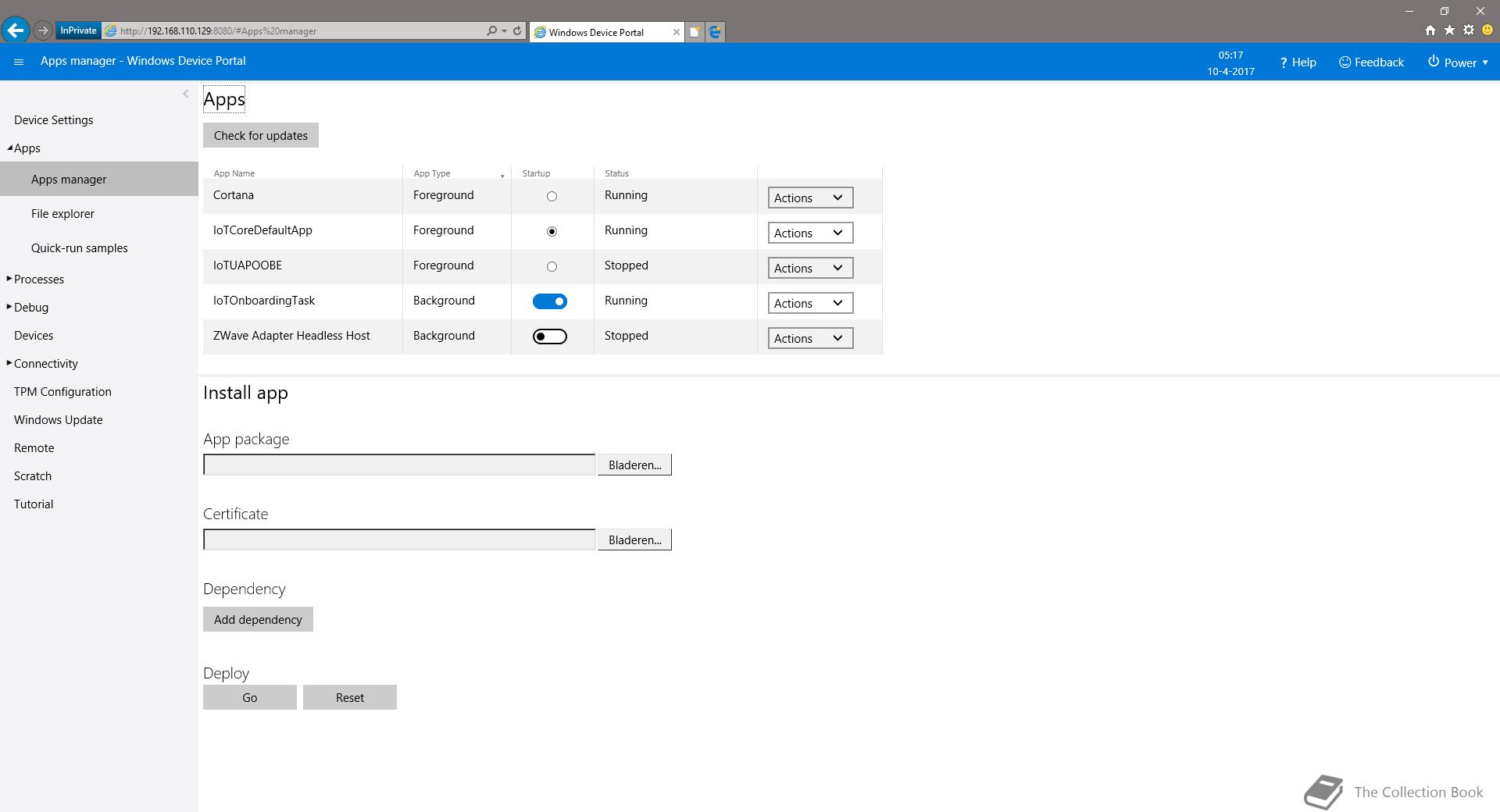Screen dimensions: 1500x812
Task: Click the IoTOnboardingTask app name
Action: (264, 301)
